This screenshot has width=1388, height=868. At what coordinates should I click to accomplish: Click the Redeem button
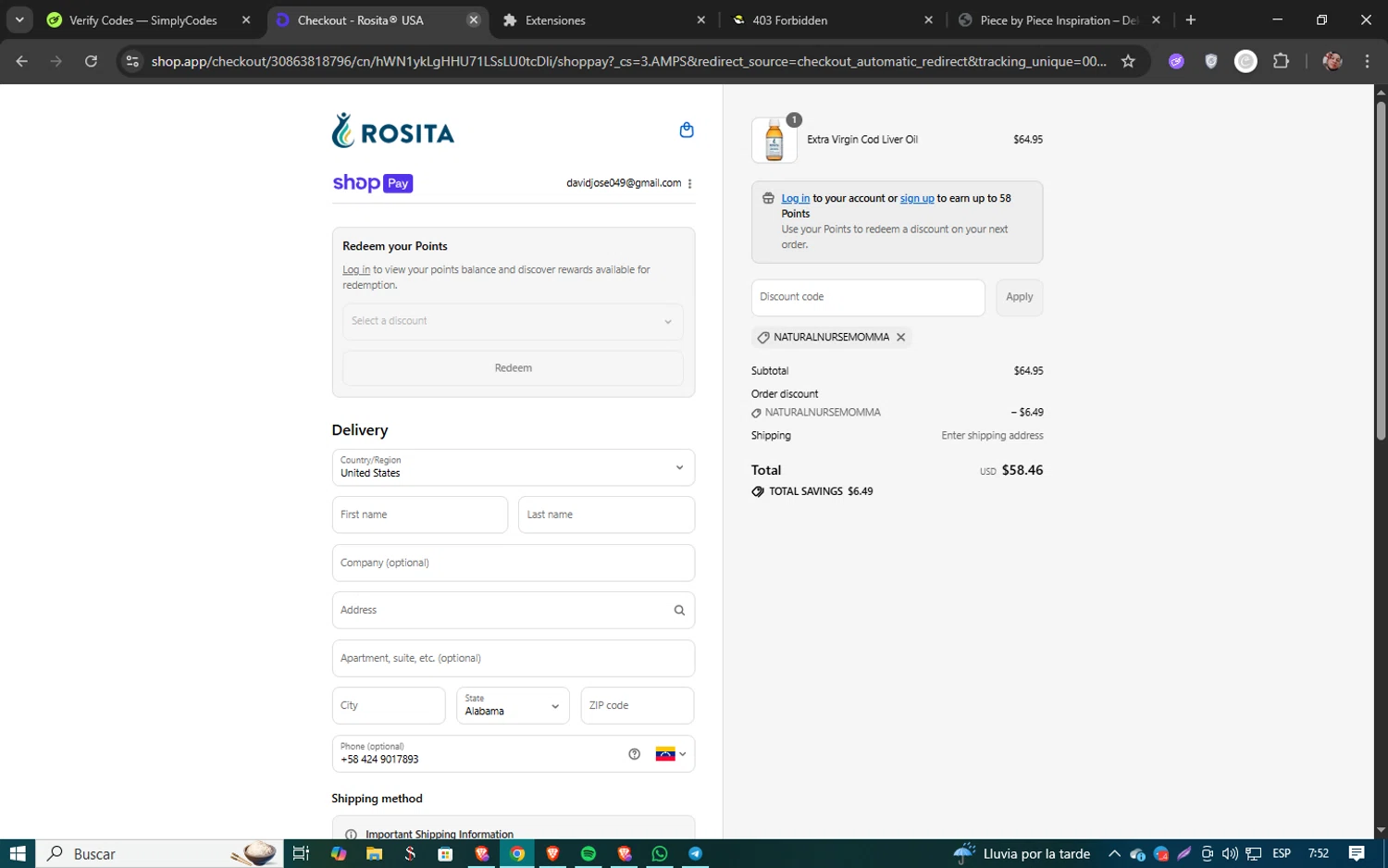coord(513,368)
